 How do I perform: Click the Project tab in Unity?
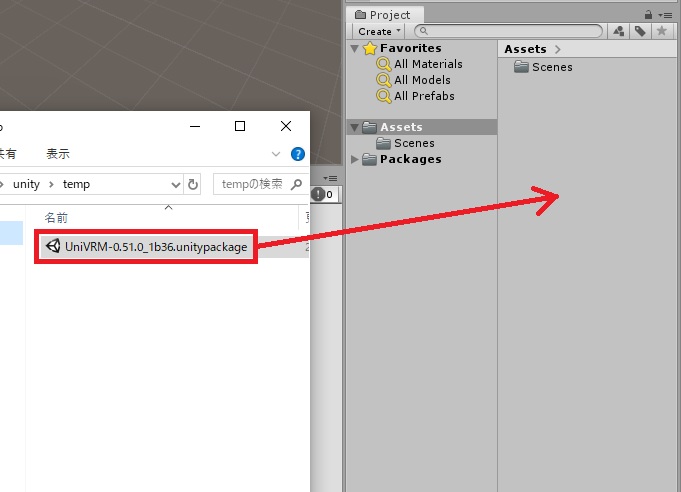[383, 15]
